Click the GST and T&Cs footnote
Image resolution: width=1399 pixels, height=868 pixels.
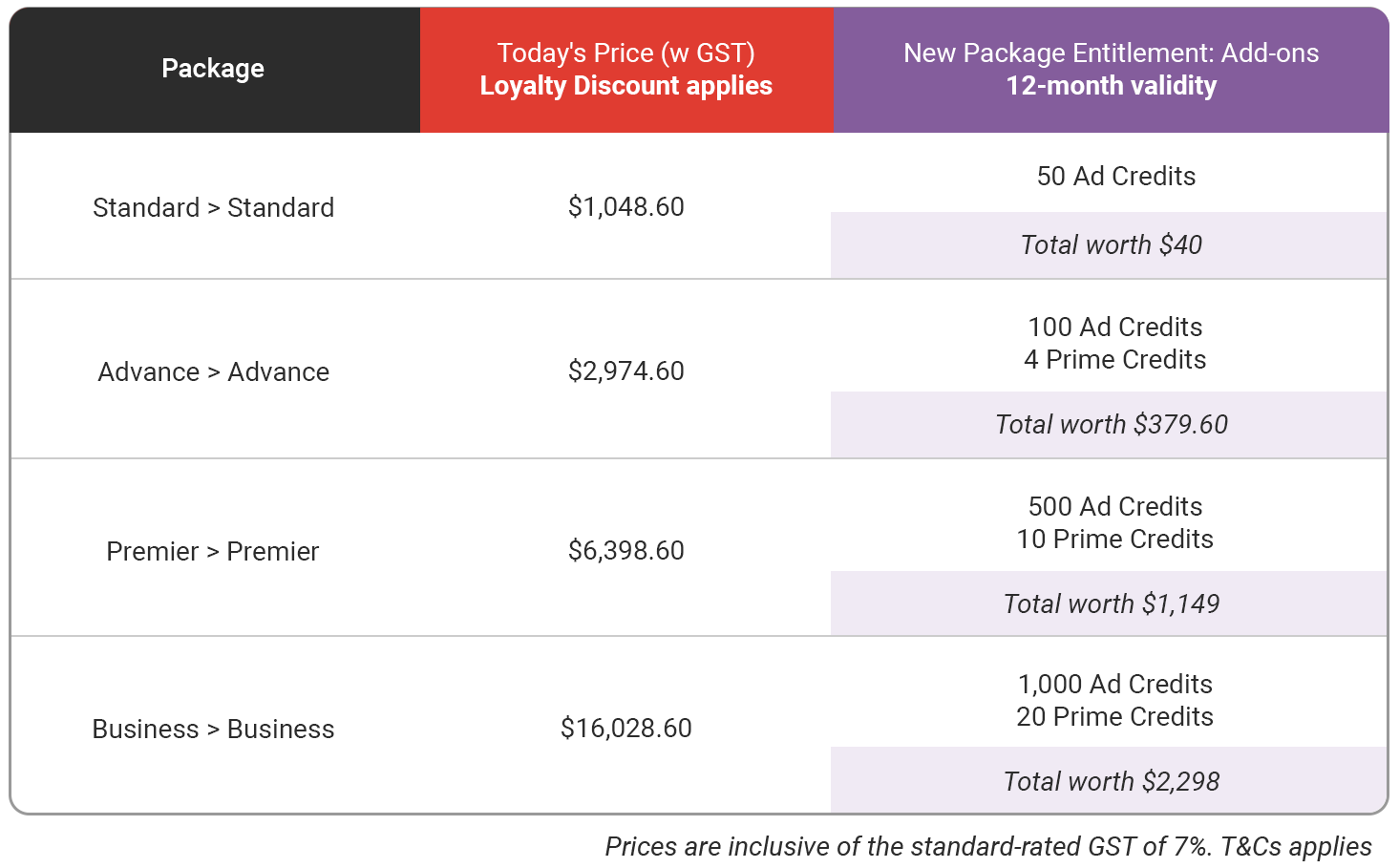coord(988,846)
